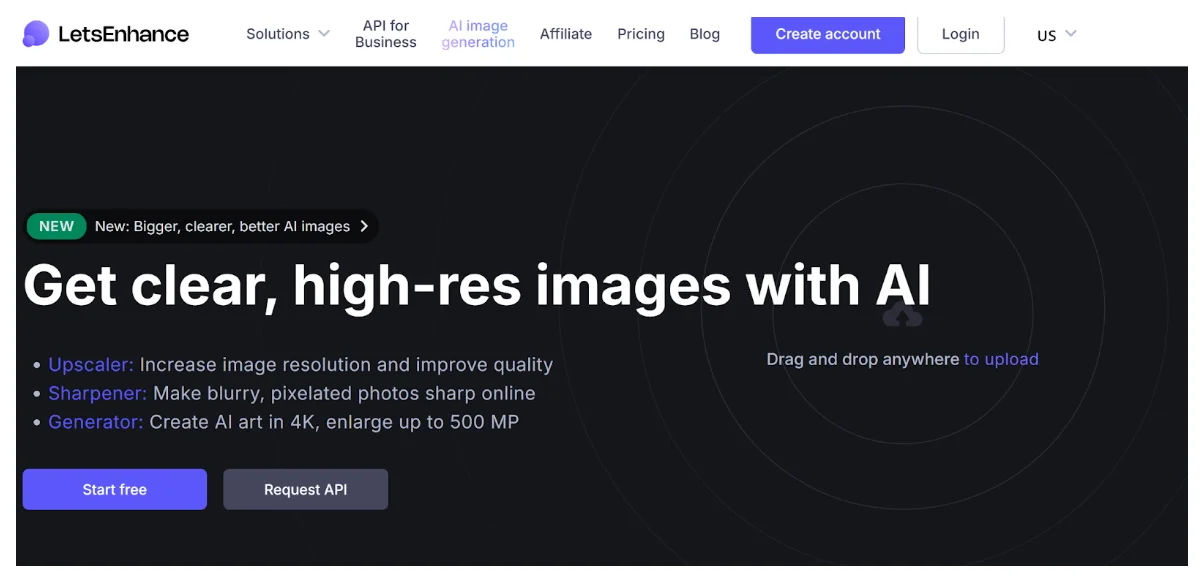This screenshot has height=576, width=1202.
Task: Click the LetsEnhance logo icon
Action: [34, 33]
